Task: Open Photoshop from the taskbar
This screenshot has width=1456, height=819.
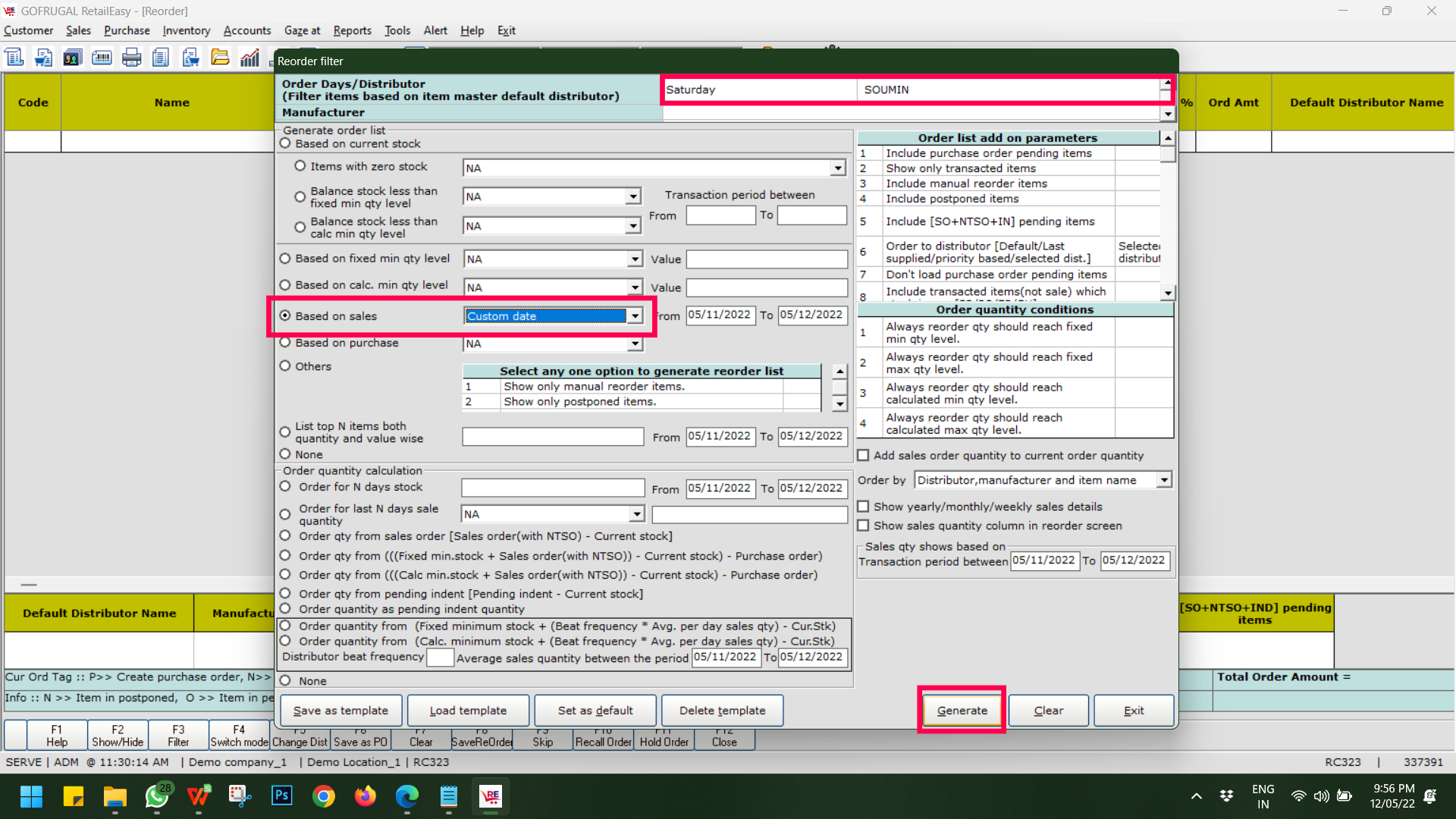Action: pyautogui.click(x=282, y=796)
